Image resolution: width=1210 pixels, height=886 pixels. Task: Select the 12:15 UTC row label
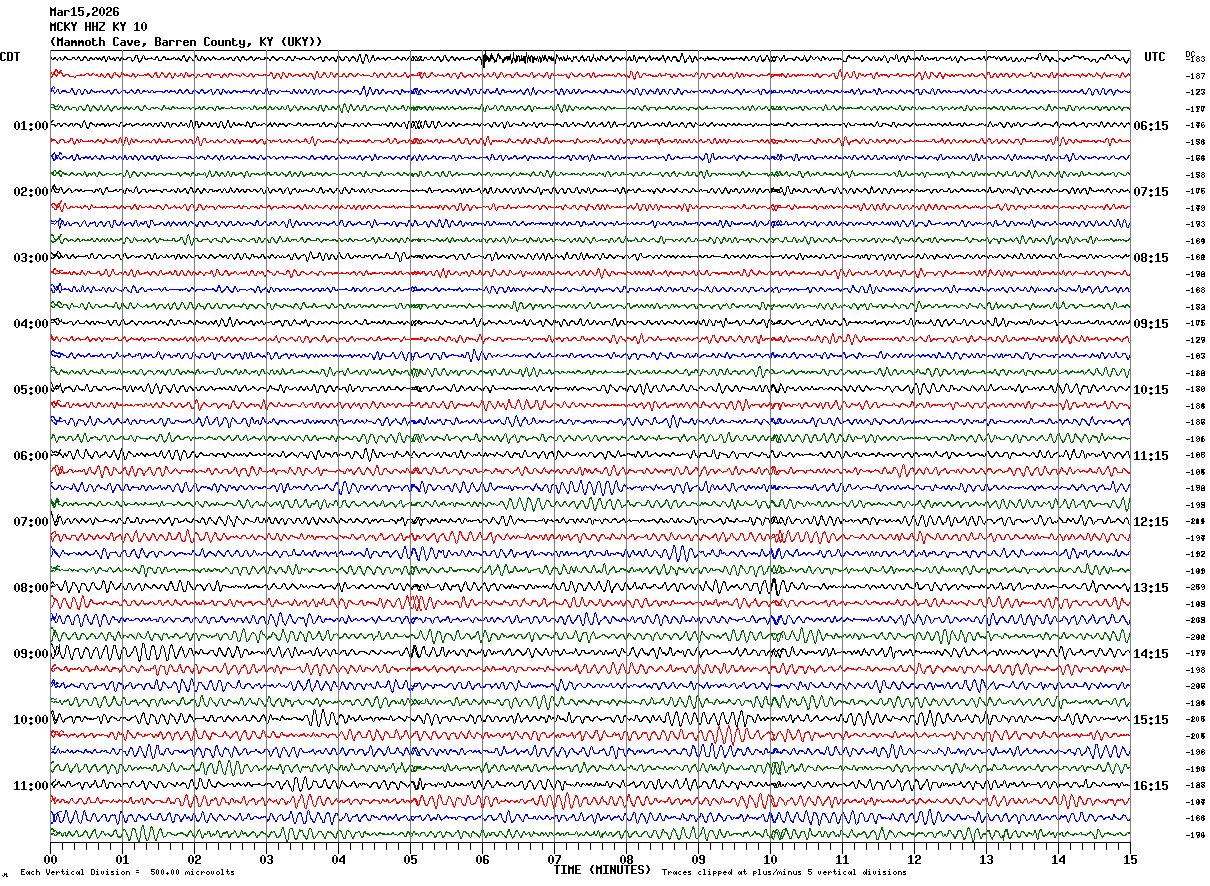tap(1151, 522)
